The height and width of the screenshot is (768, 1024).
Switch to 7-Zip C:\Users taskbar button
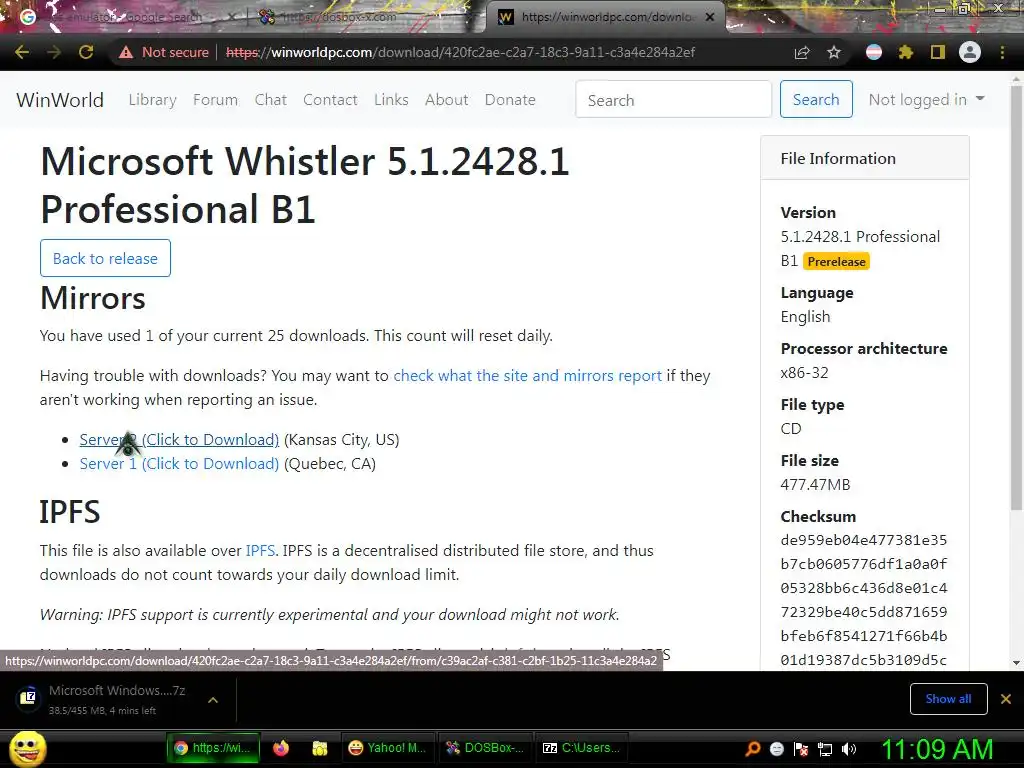(582, 748)
